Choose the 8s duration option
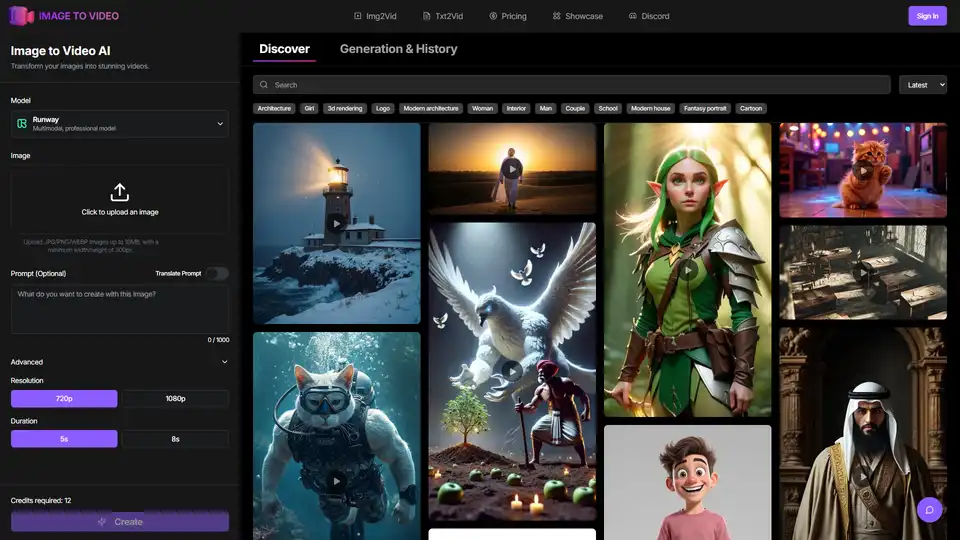The height and width of the screenshot is (540, 960). [175, 439]
